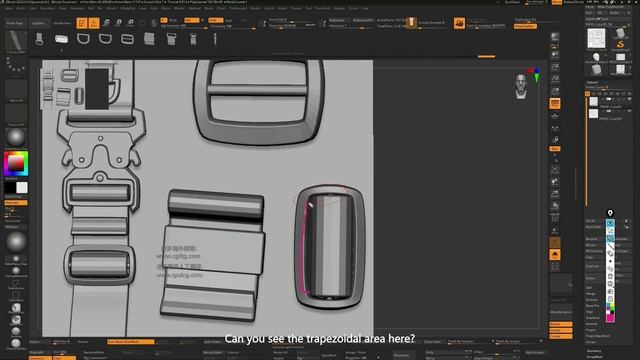The image size is (640, 360).
Task: Pick a hue in the color picker square
Action: (16, 164)
